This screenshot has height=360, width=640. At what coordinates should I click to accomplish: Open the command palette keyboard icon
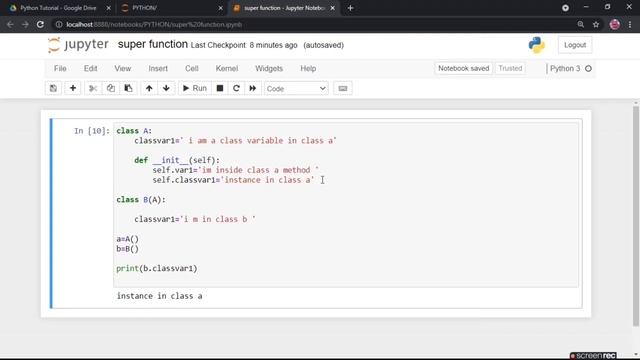[x=342, y=88]
